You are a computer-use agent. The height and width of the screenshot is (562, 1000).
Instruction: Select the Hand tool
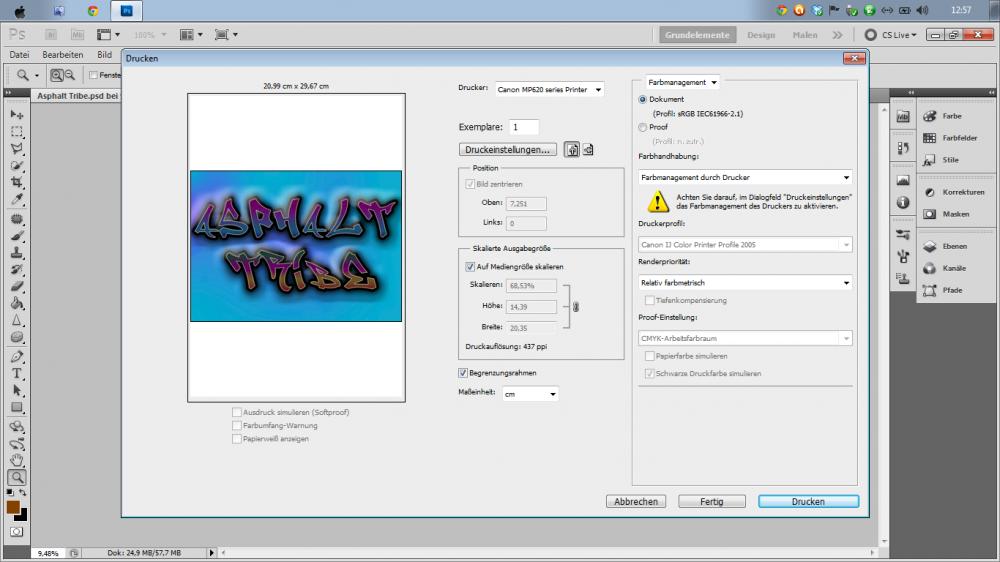(x=17, y=460)
